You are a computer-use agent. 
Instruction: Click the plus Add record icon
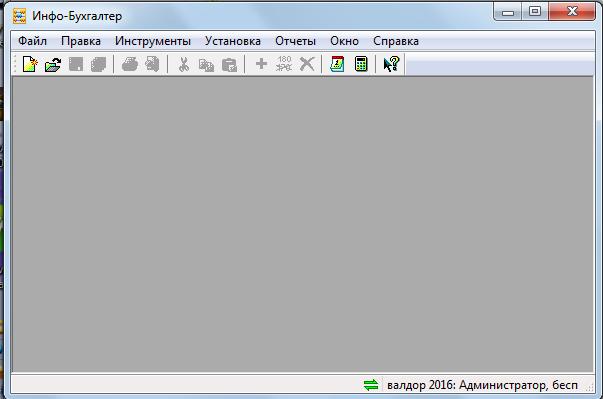coord(262,63)
